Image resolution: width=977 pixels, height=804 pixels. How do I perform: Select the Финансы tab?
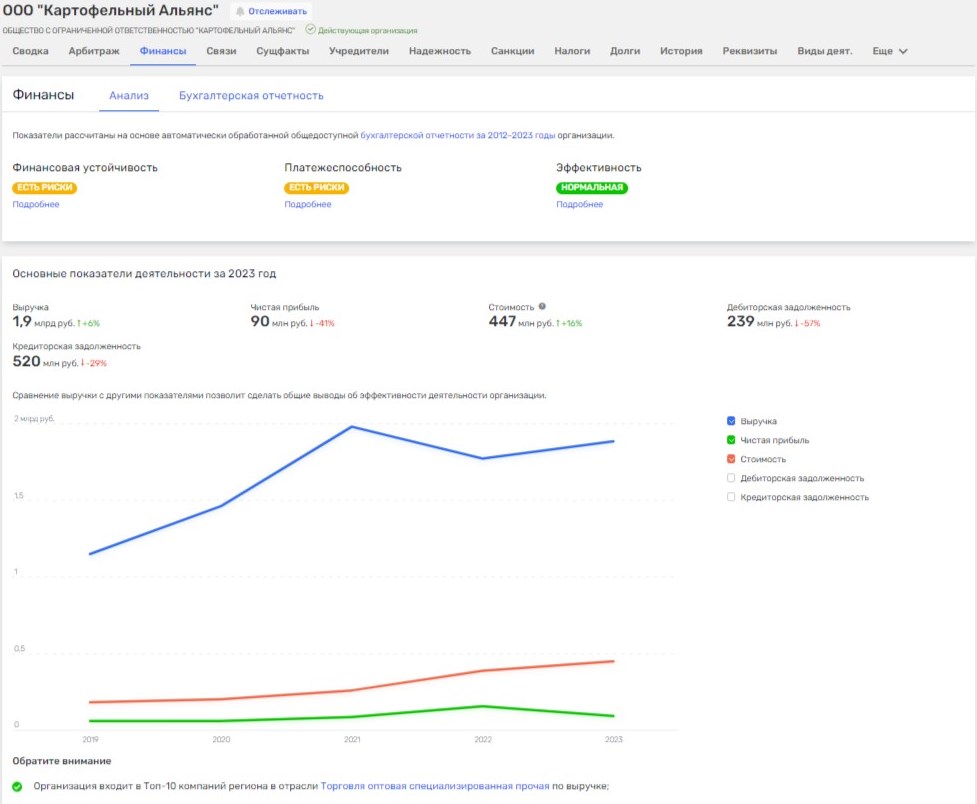[x=163, y=51]
